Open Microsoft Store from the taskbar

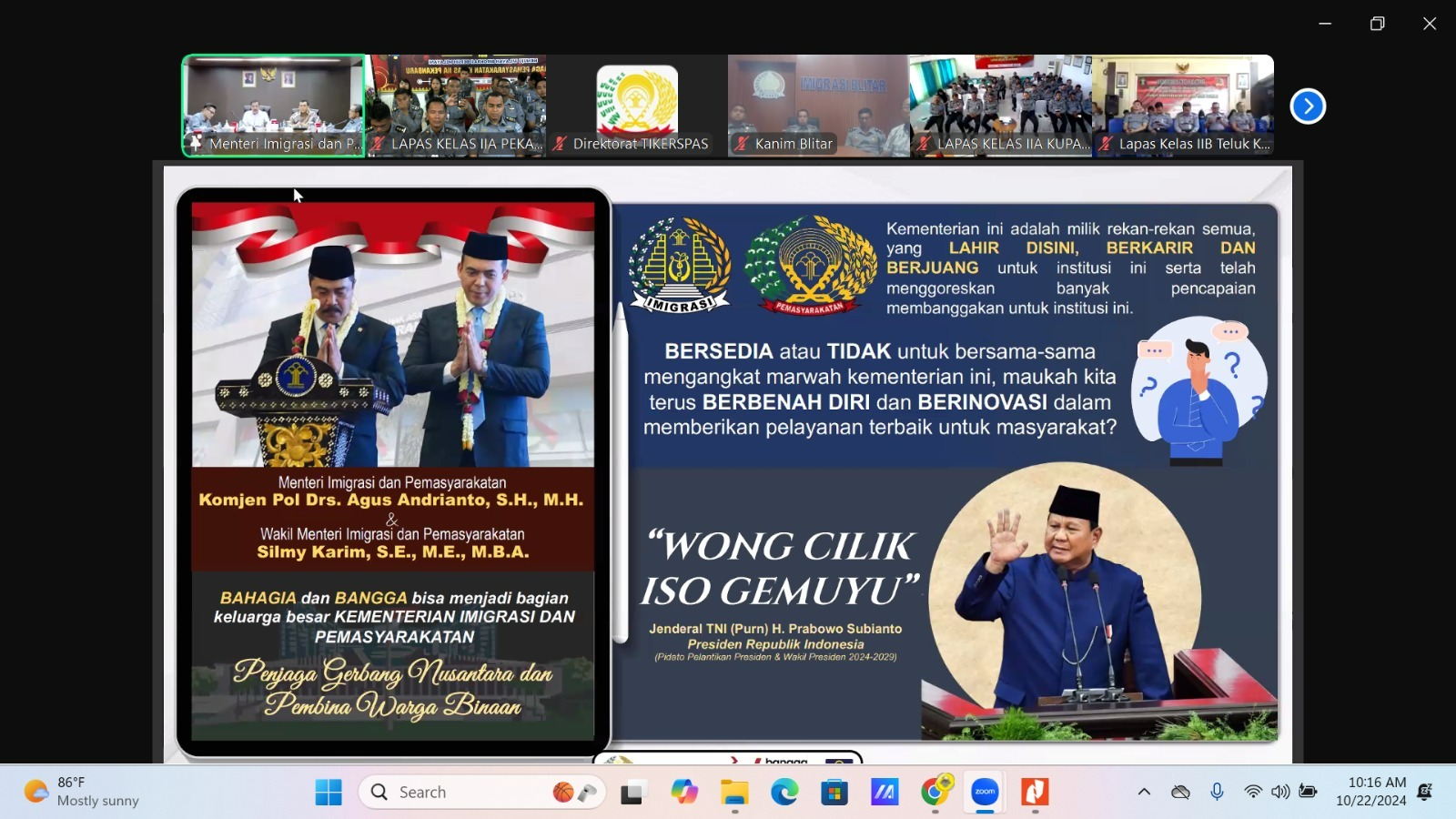pos(834,793)
